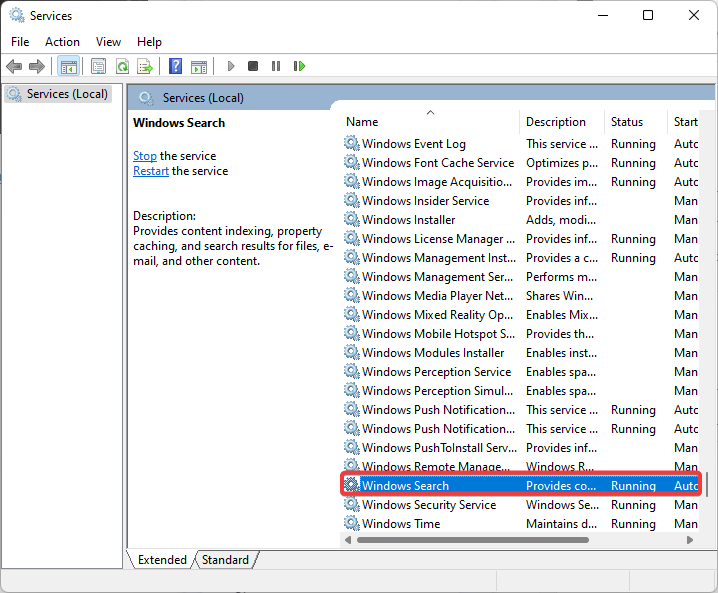This screenshot has width=718, height=593.
Task: Click gear icon of Windows Insider Service
Action: 352,200
